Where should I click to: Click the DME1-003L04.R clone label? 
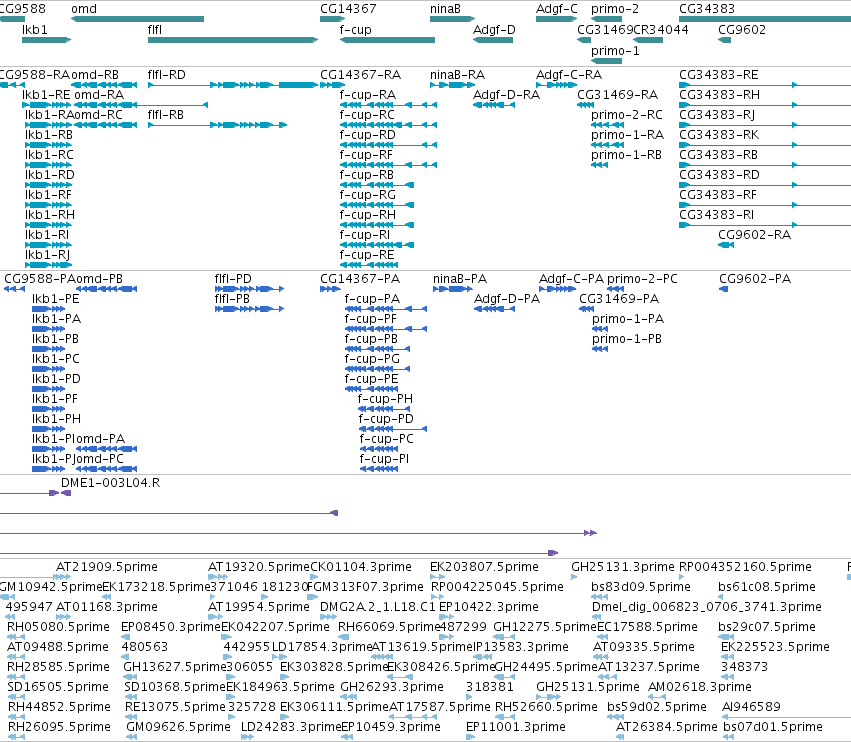110,483
